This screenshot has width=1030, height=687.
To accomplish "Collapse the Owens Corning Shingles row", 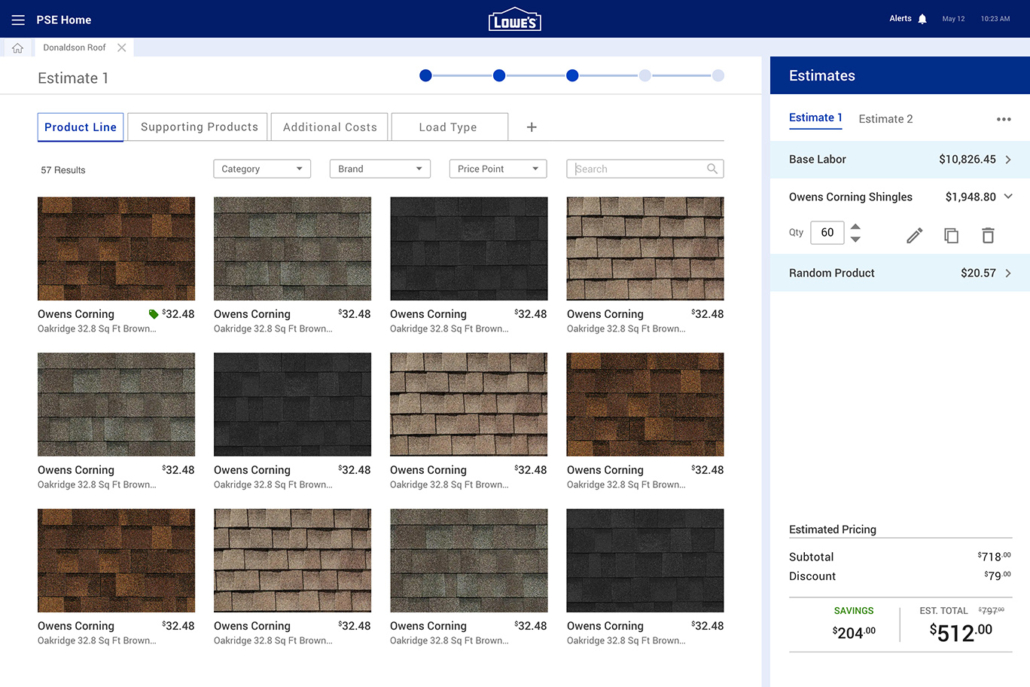I will [1008, 196].
